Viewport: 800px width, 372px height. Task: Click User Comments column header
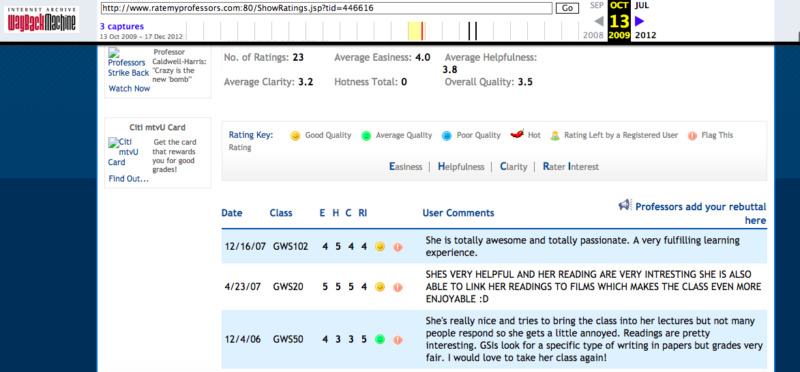pyautogui.click(x=458, y=213)
